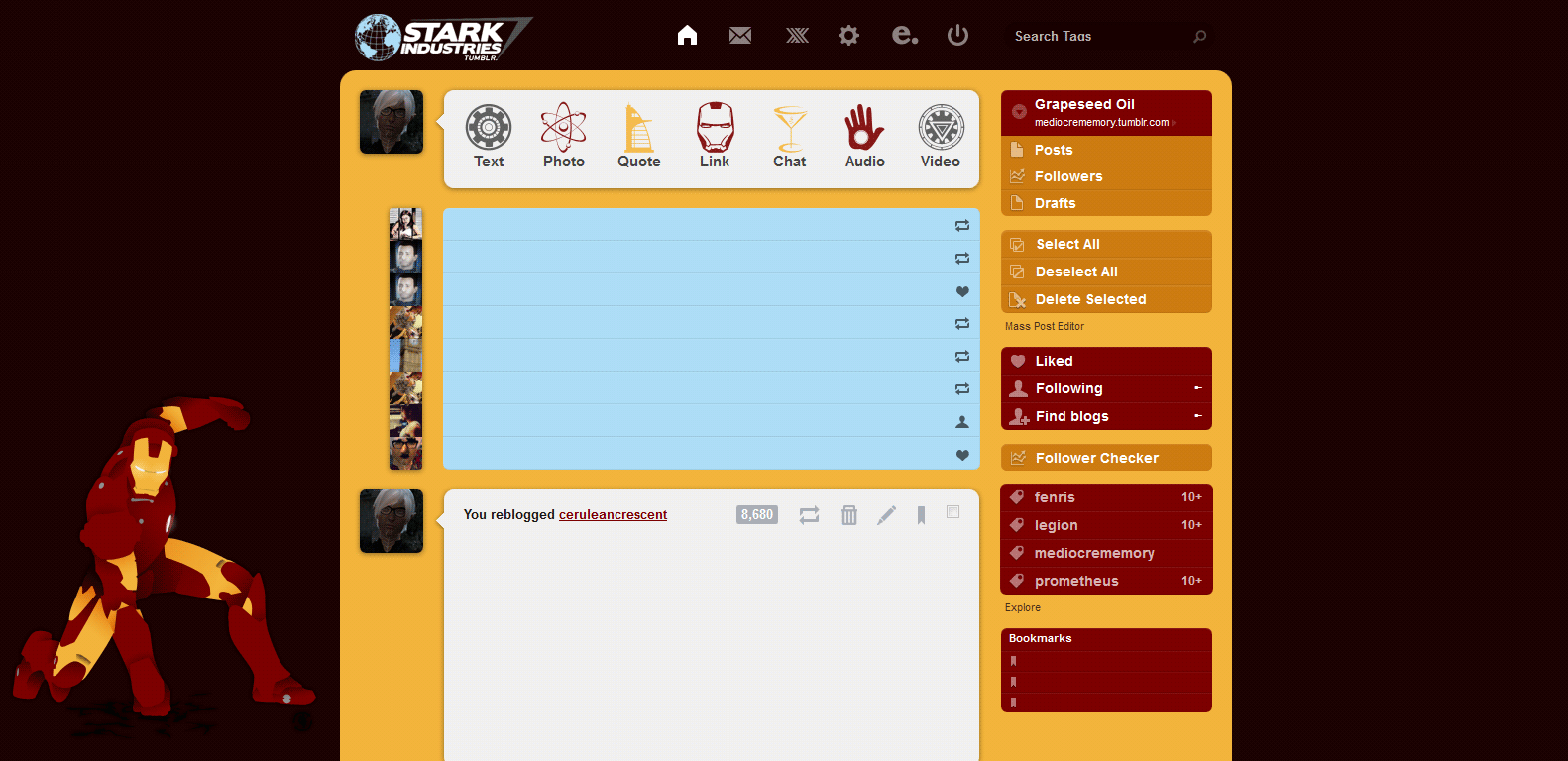This screenshot has width=1568, height=761.
Task: Expand the arrow next to Find blogs
Action: coord(1198,416)
